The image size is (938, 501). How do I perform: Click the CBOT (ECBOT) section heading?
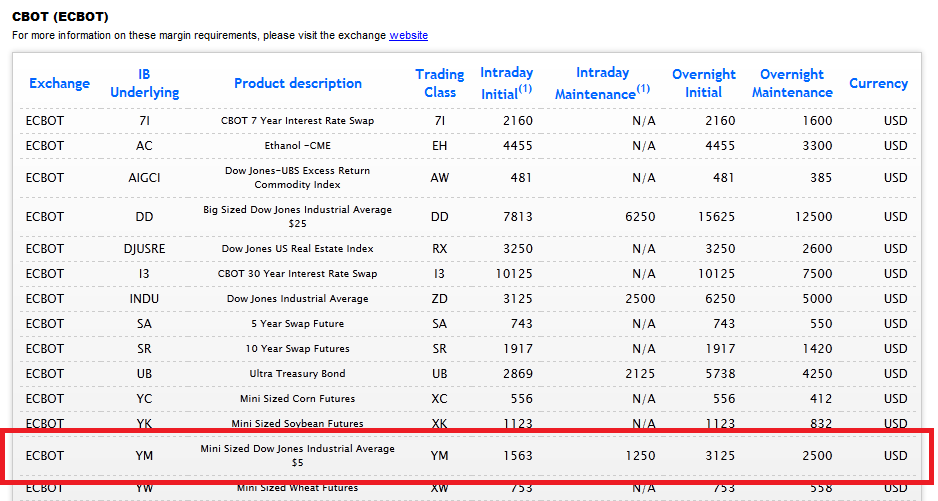(60, 16)
